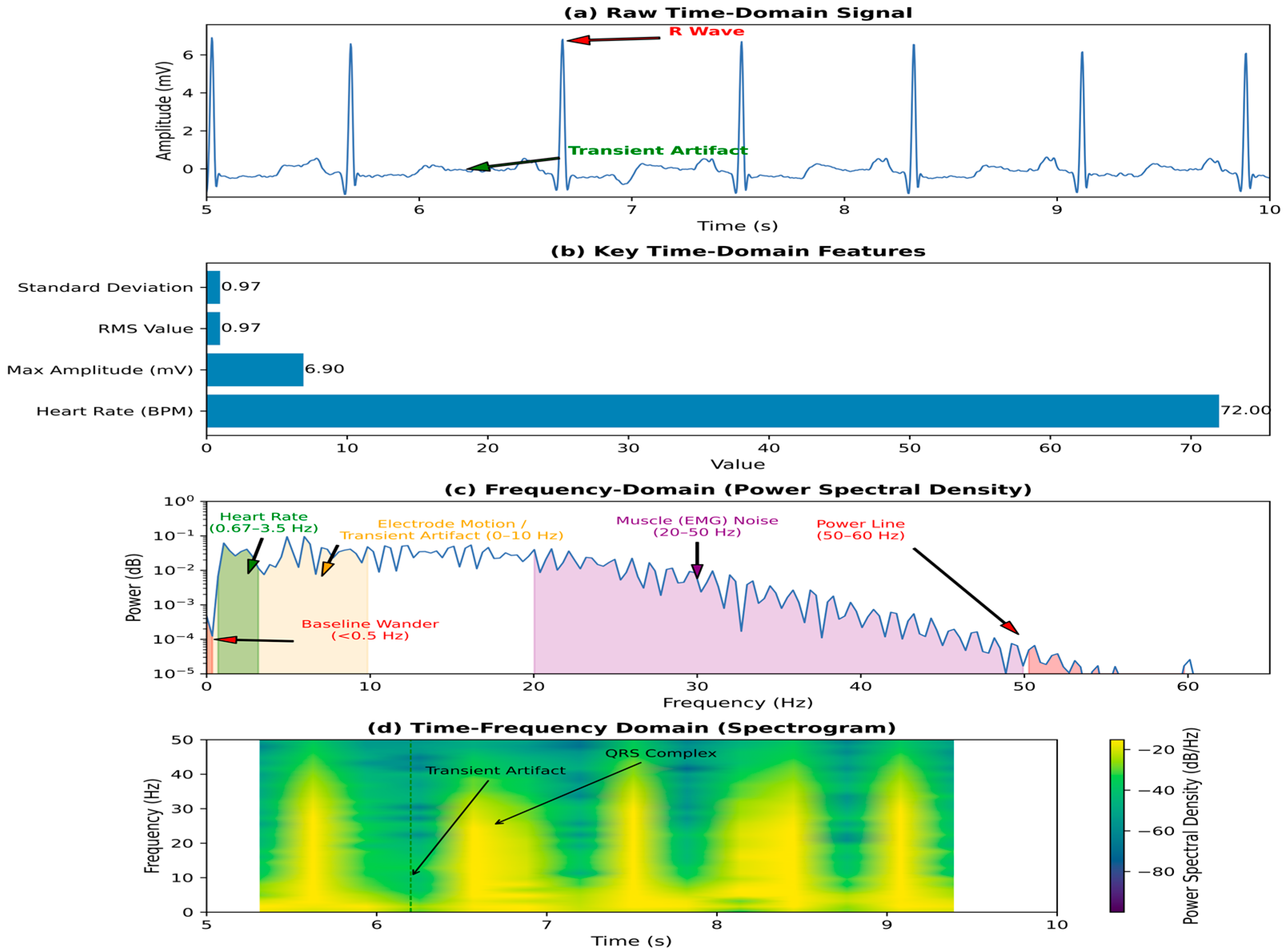Click the 'R Wave' red text label
The image size is (1284, 952).
pyautogui.click(x=706, y=32)
